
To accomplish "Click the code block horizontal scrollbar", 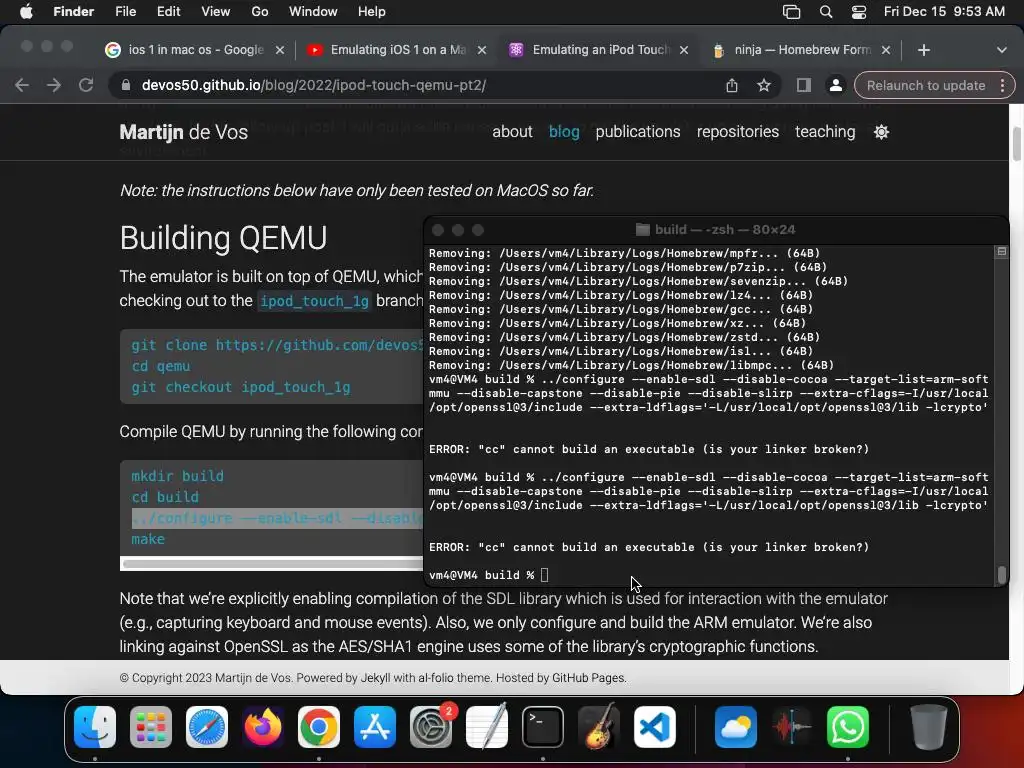I will tap(273, 564).
